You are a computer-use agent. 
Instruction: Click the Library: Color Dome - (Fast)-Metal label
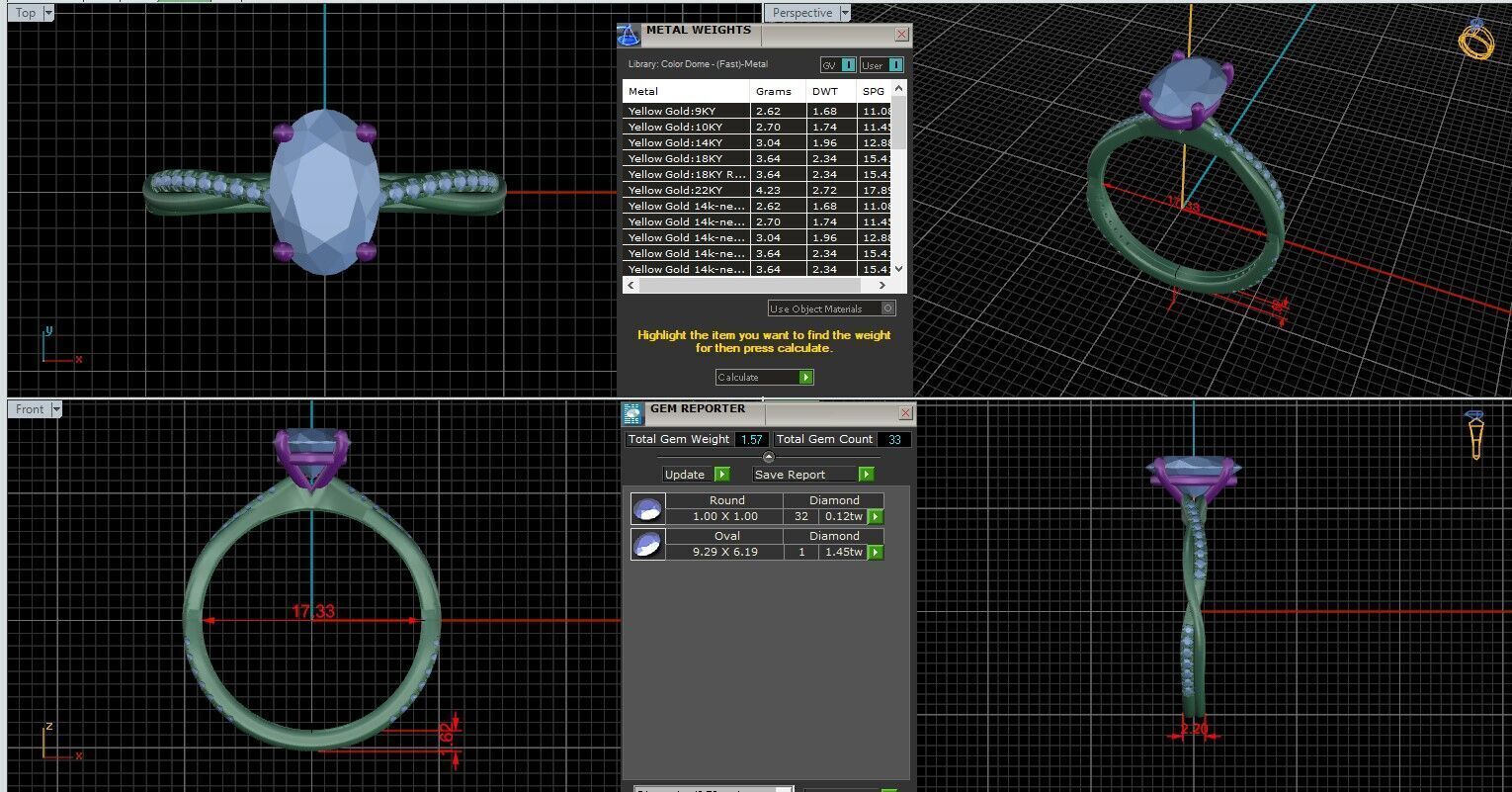pos(698,65)
